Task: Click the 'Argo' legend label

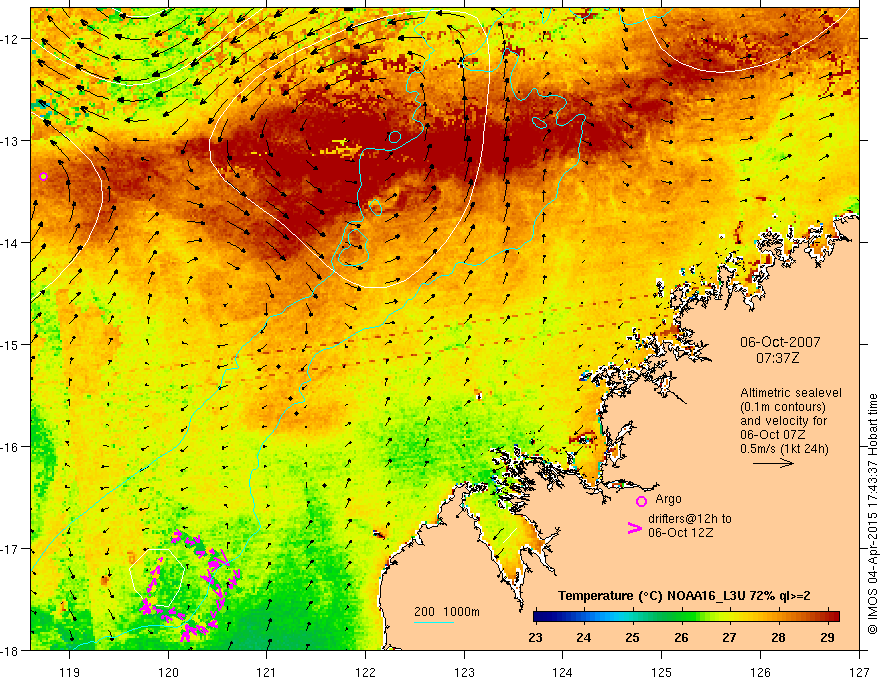Action: click(668, 499)
